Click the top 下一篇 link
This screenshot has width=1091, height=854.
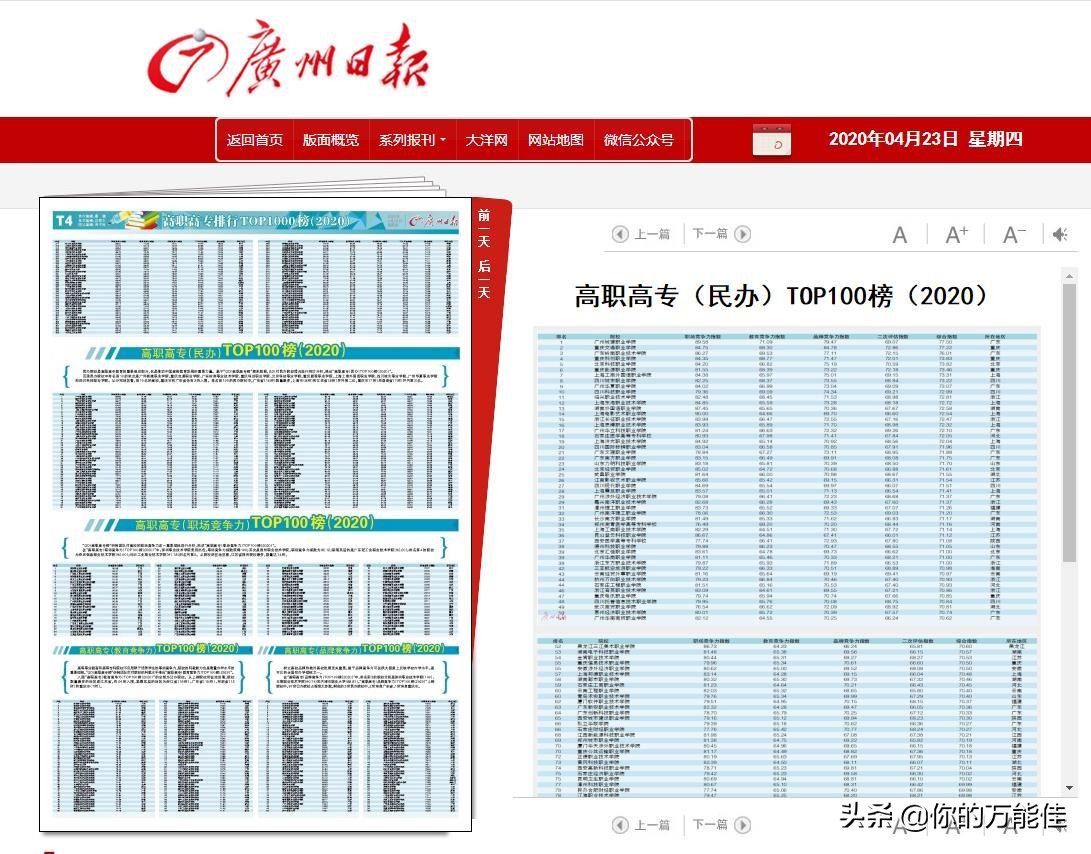point(710,234)
